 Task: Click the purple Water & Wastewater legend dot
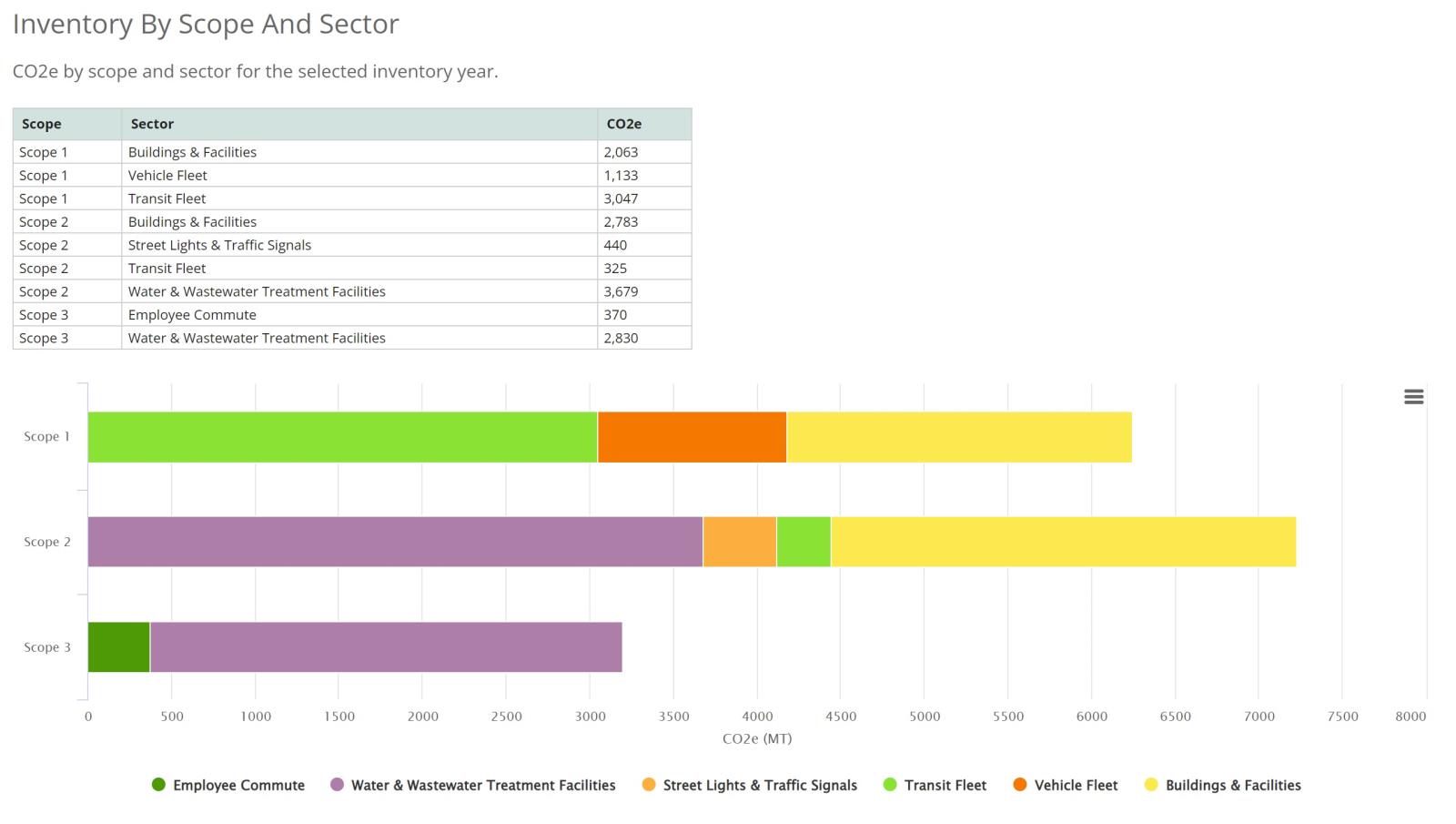tap(338, 784)
